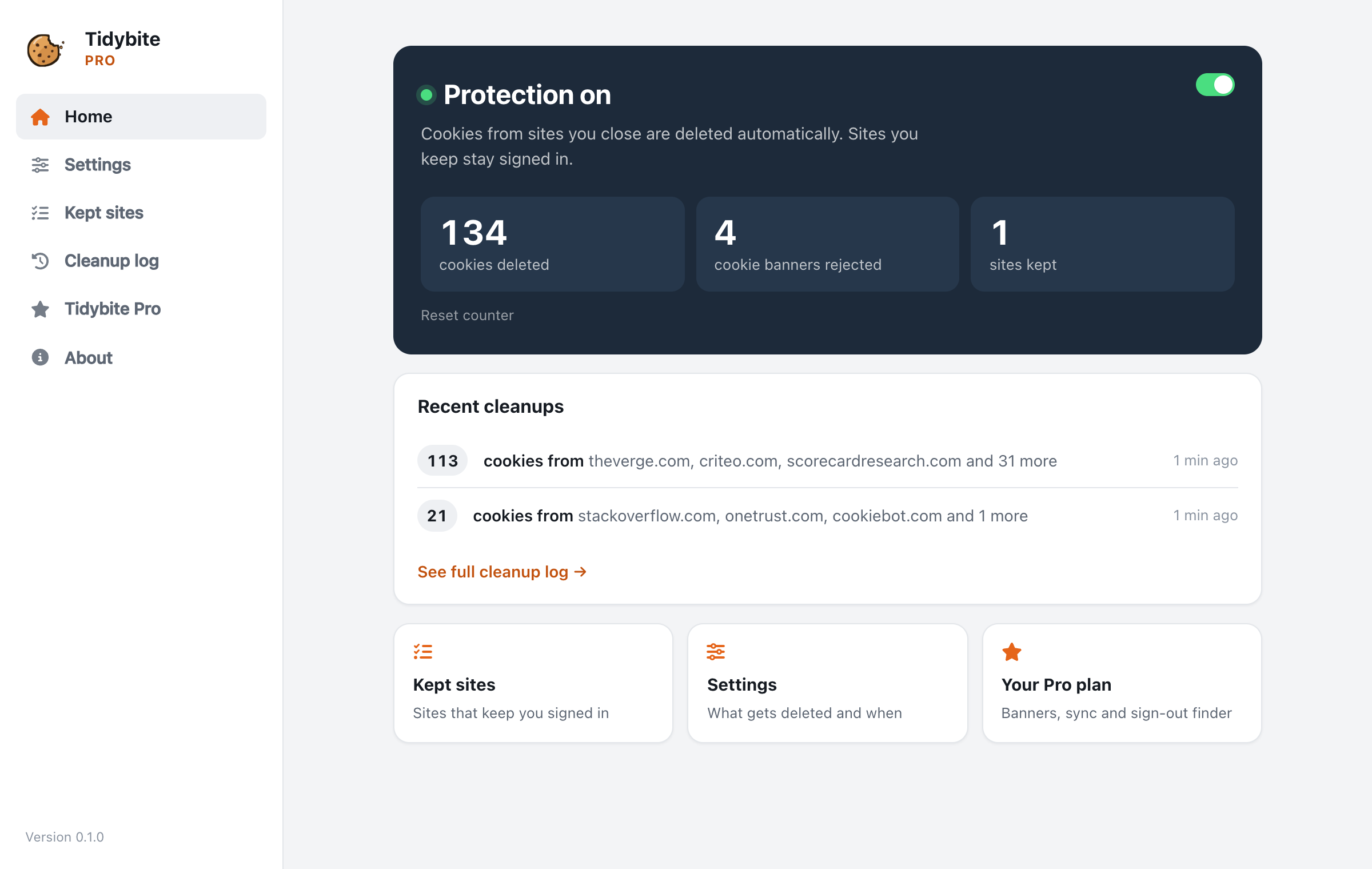The image size is (1372, 869).
Task: Click the PRO label under Tidybite
Action: (100, 61)
